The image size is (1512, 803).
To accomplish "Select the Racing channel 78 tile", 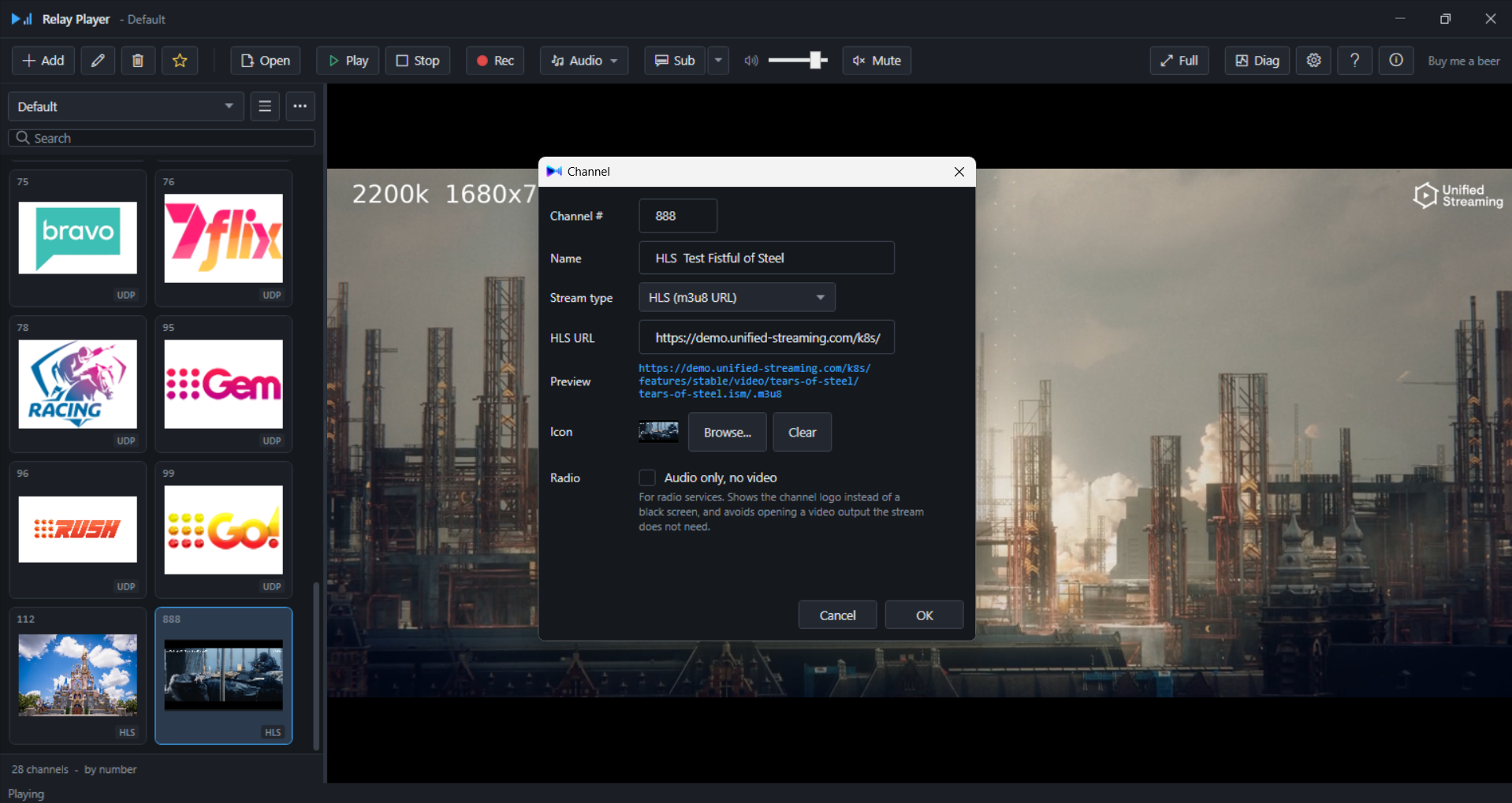I will 78,384.
